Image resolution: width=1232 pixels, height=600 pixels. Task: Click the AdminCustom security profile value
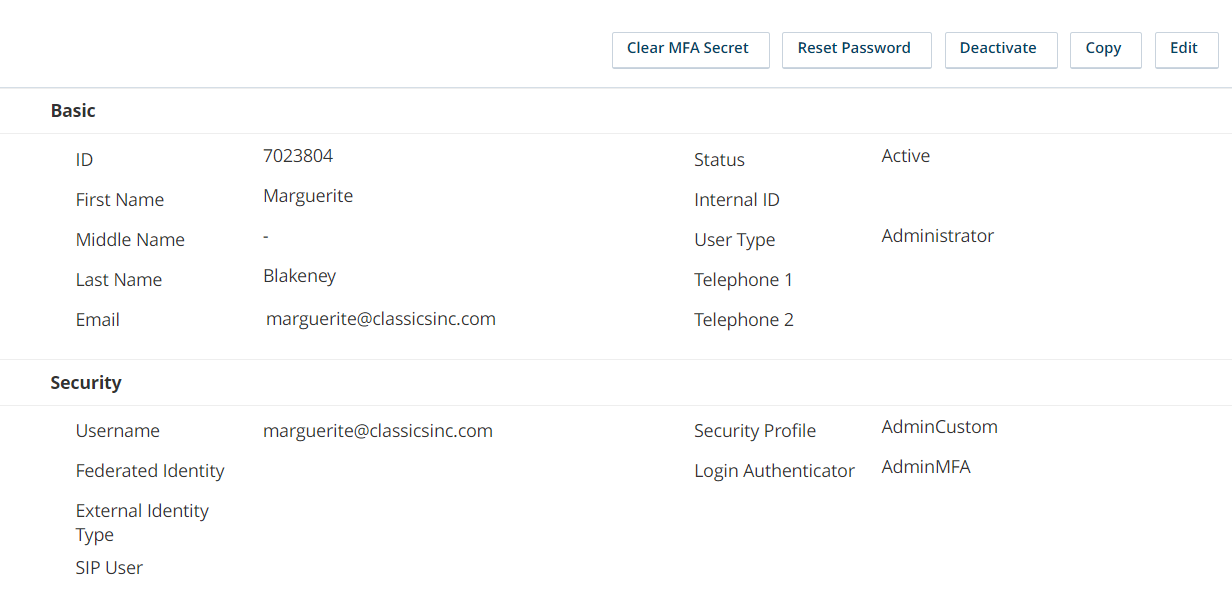point(940,427)
